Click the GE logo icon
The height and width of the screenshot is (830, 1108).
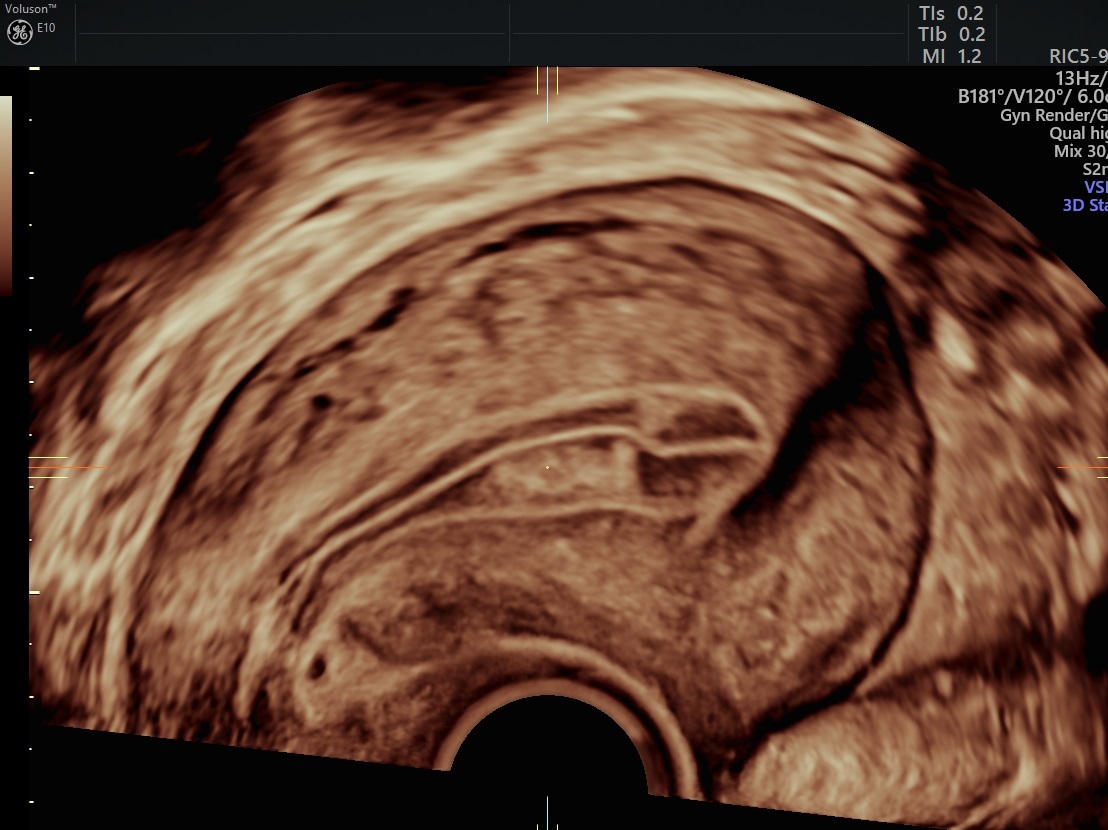(x=22, y=30)
